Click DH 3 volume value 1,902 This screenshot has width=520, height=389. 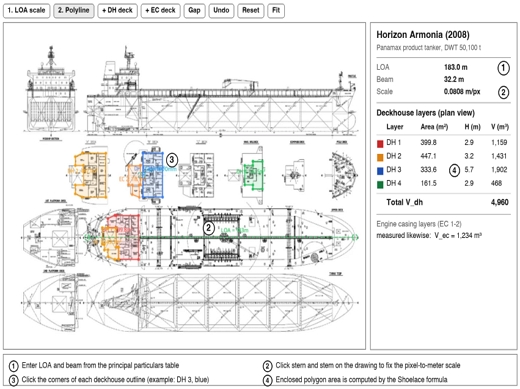tap(499, 170)
